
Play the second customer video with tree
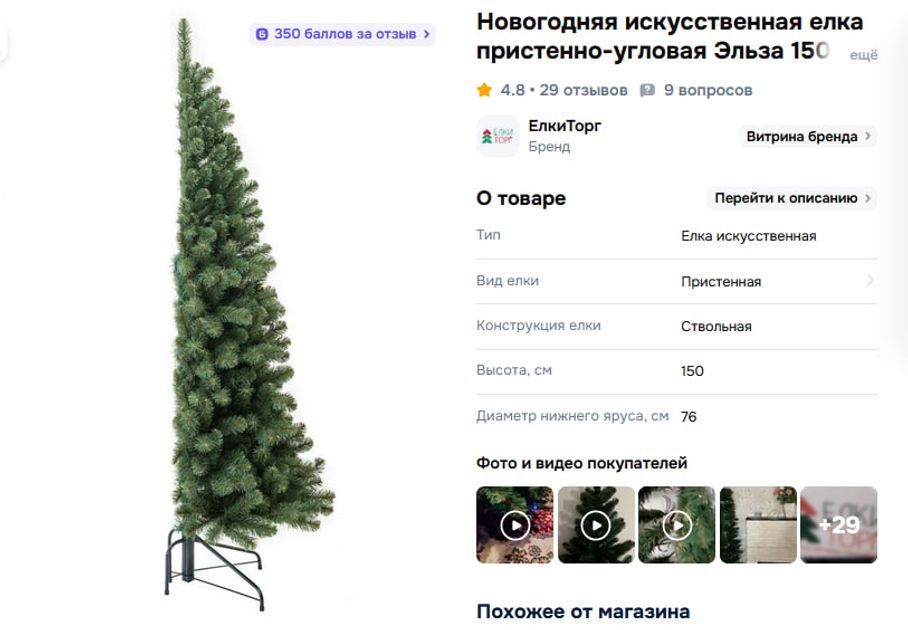coord(596,525)
